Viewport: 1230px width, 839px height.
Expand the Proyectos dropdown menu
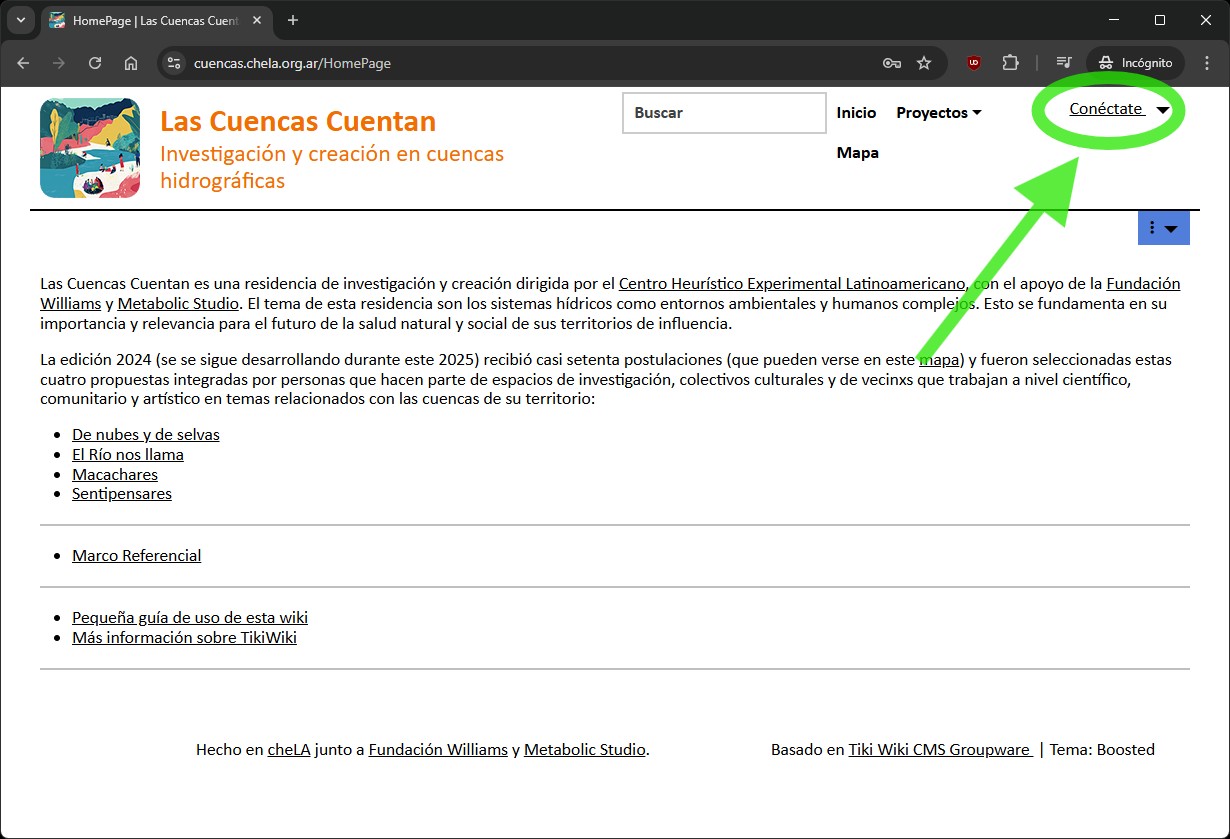click(938, 113)
